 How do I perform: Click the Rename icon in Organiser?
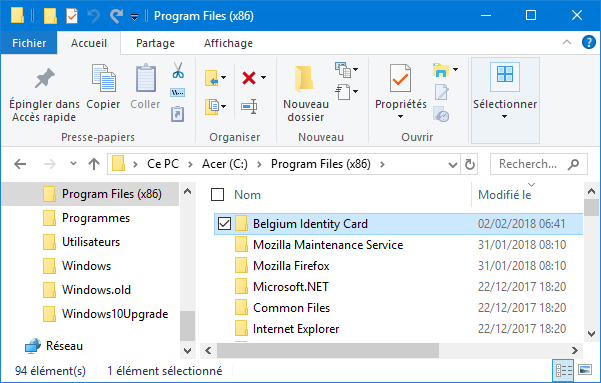pos(249,106)
